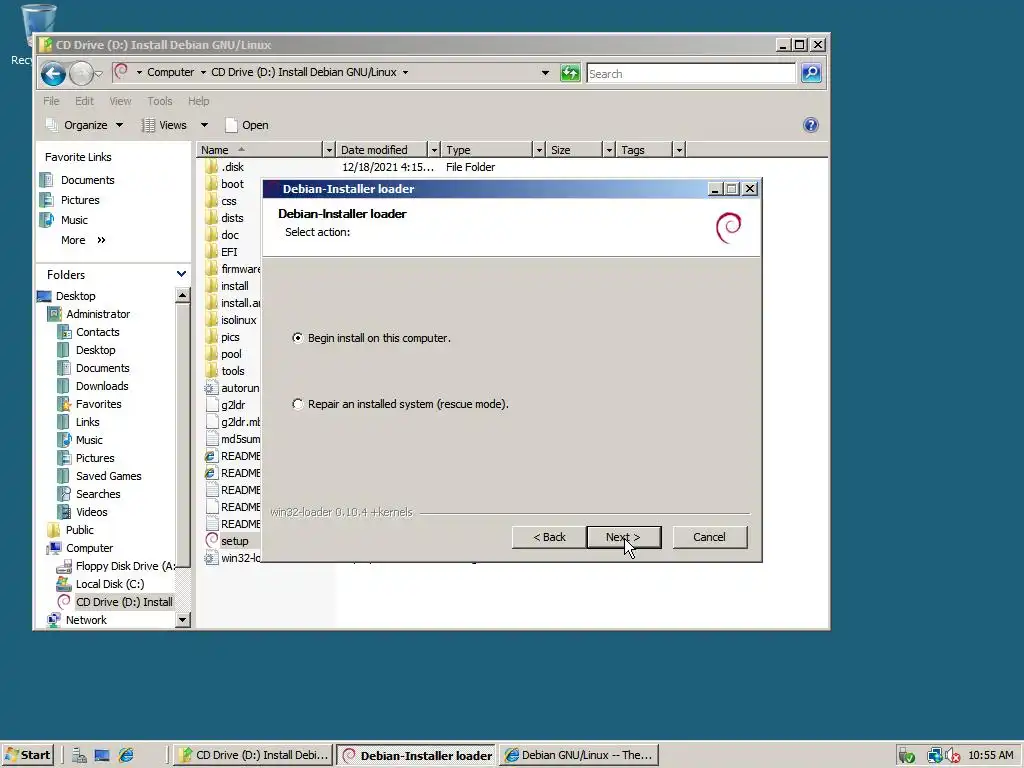Viewport: 1024px width, 768px height.
Task: Open Pictures in Favorite Links
Action: (70, 200)
